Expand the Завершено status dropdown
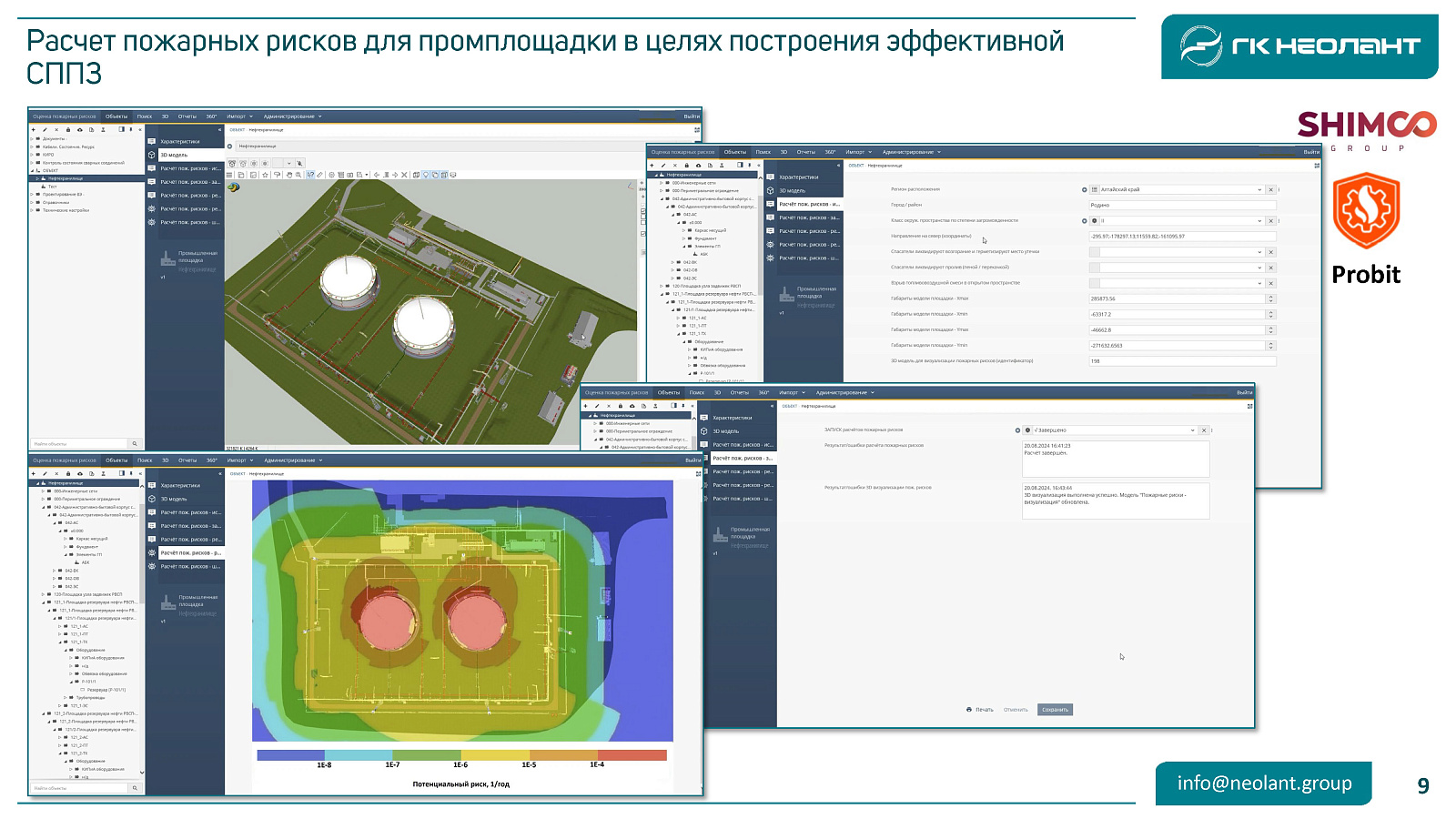 (1192, 430)
